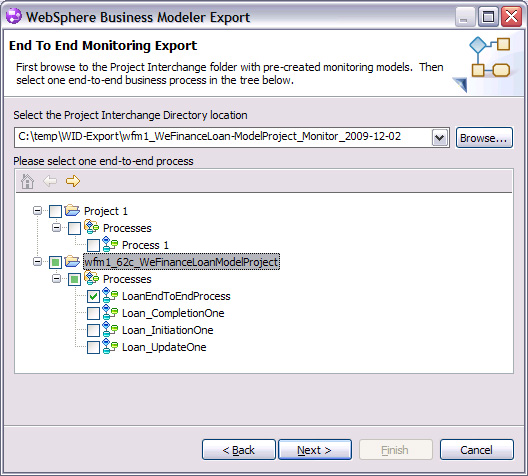Close the WebSphere Business Modeler Export dialog
The height and width of the screenshot is (476, 528).
coord(512,16)
